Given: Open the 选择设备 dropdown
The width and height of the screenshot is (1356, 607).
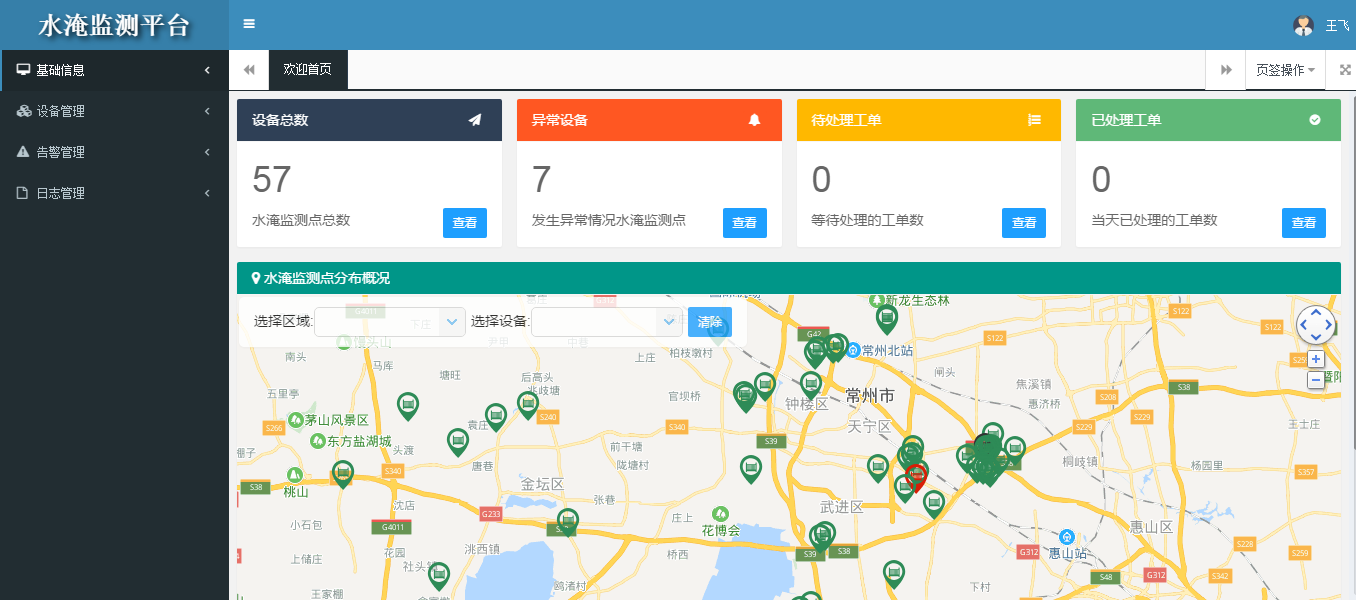Looking at the screenshot, I should tap(606, 322).
